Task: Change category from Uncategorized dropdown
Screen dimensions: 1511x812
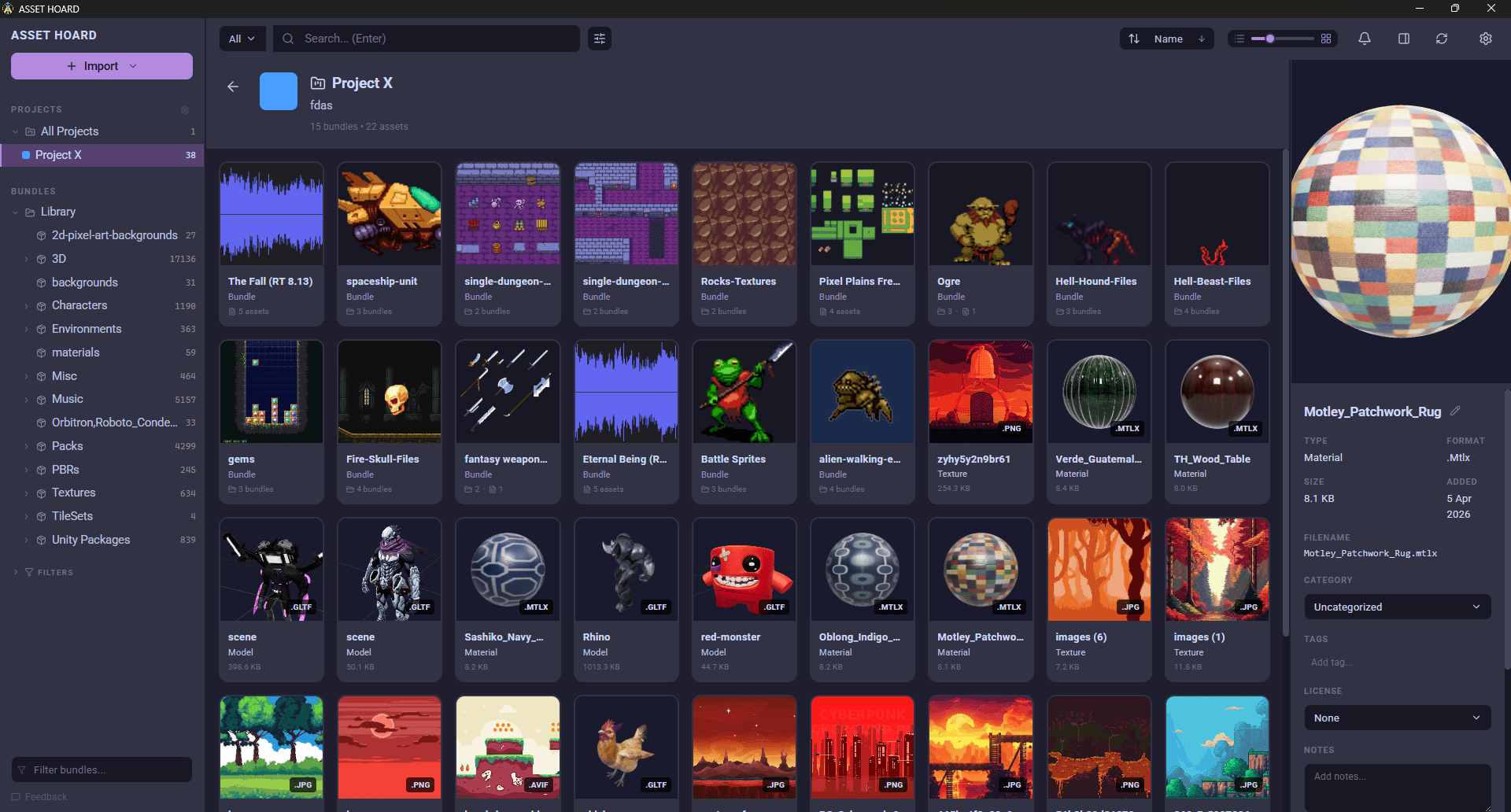Action: 1397,607
